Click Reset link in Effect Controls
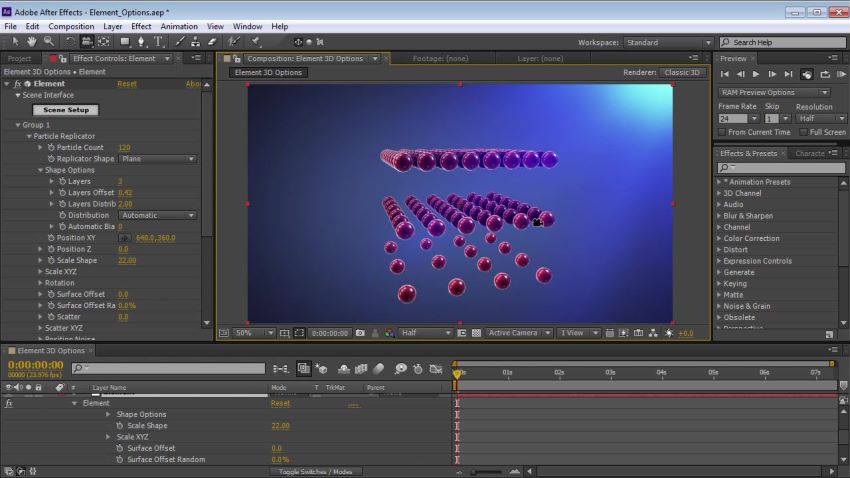Screen dimensions: 850x478 [127, 83]
